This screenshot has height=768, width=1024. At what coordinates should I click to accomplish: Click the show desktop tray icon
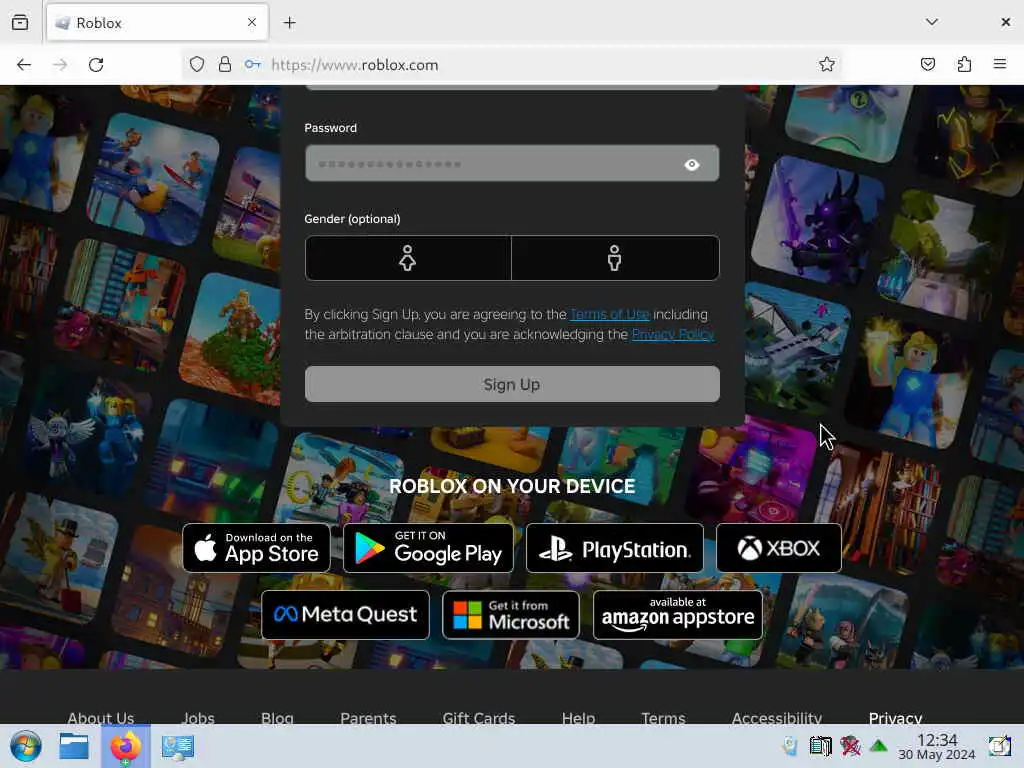point(999,746)
